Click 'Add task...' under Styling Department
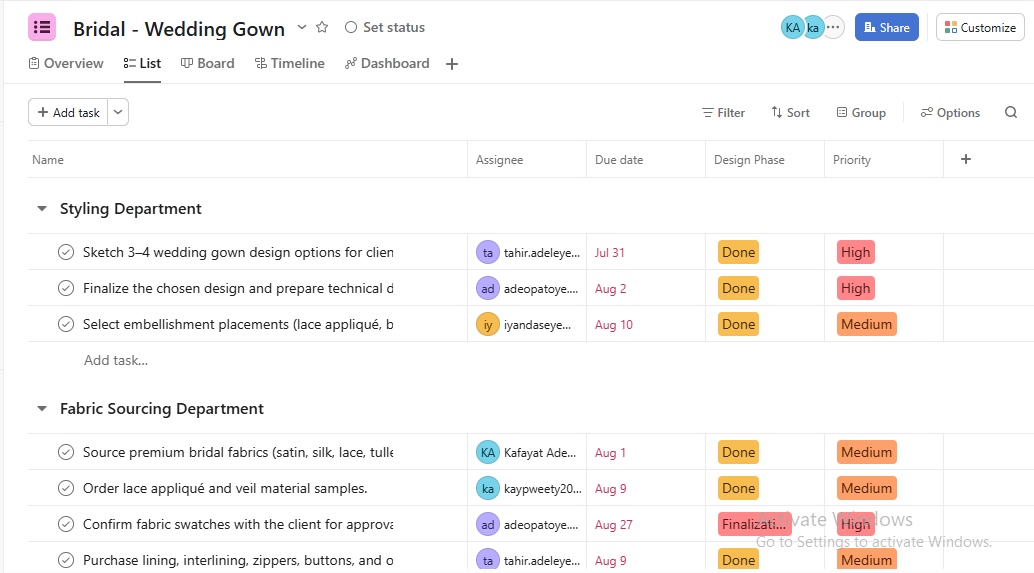The height and width of the screenshot is (573, 1034). [x=116, y=360]
